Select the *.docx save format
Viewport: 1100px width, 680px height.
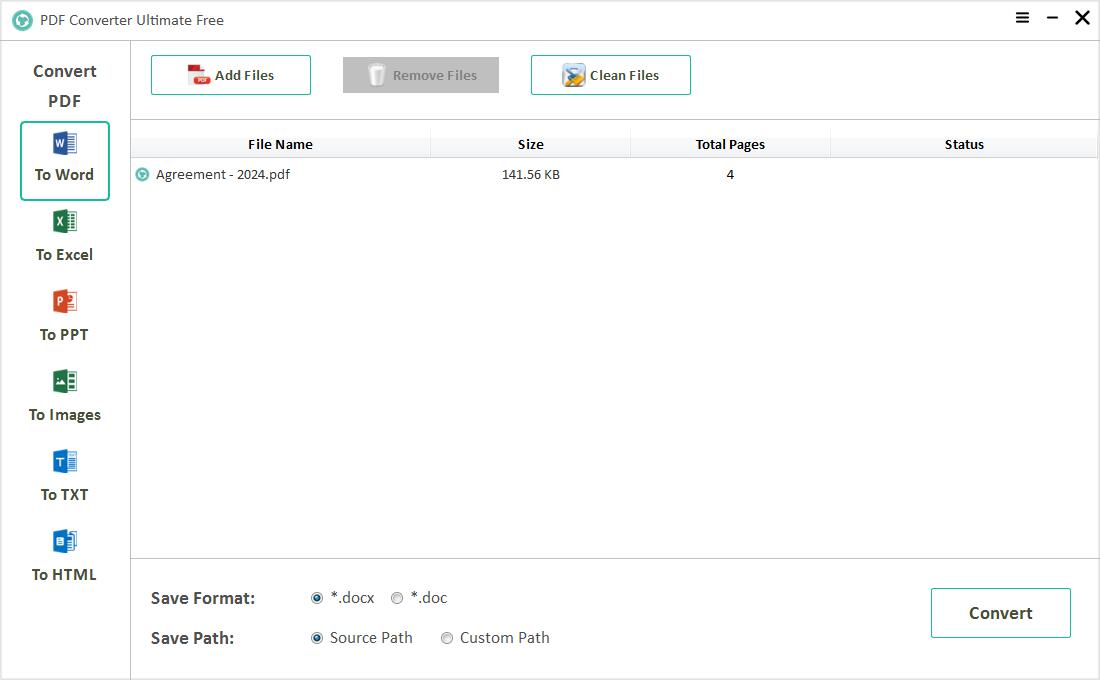coord(316,597)
